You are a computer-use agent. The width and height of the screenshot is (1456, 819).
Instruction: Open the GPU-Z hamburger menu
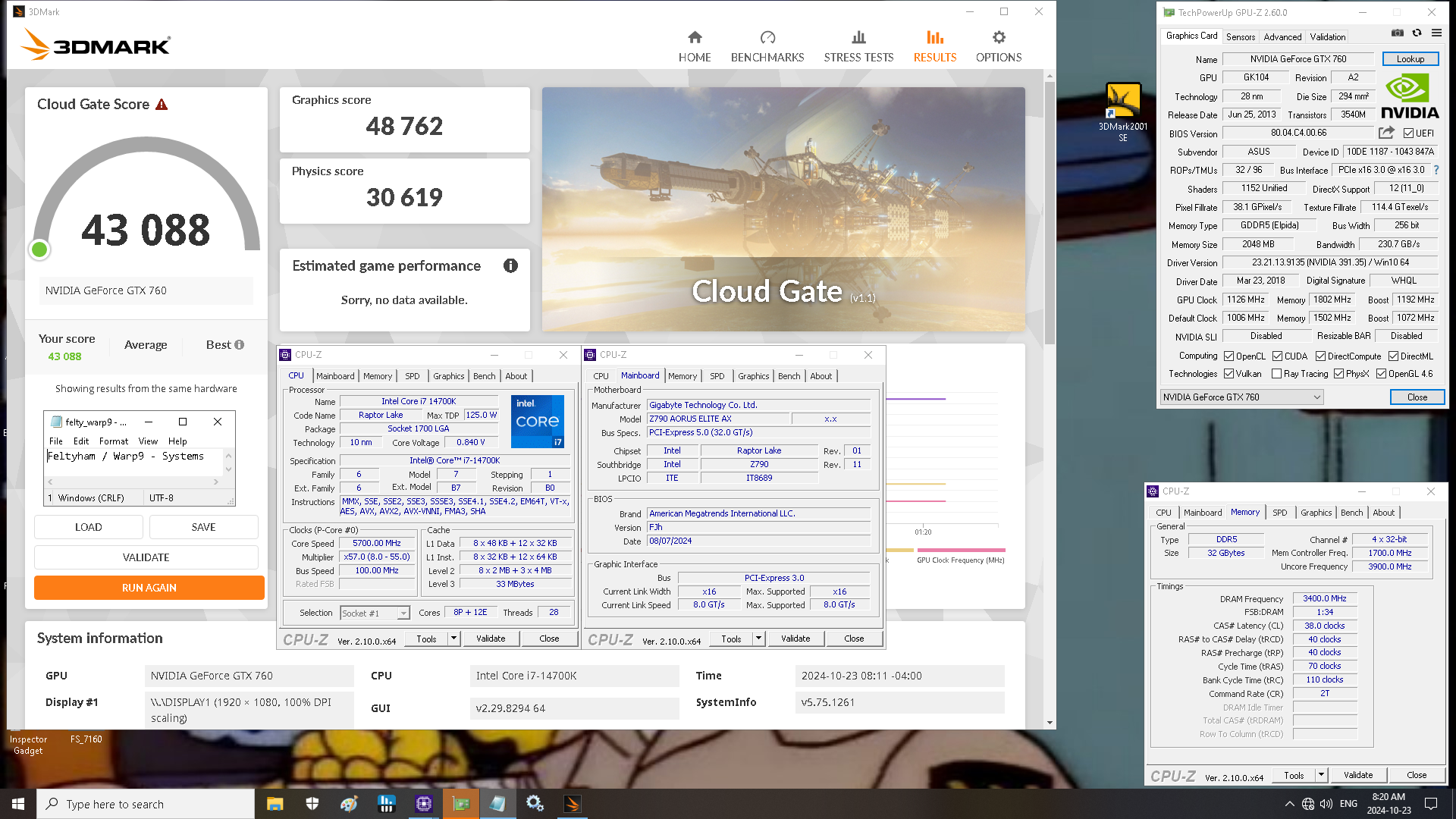[x=1436, y=33]
